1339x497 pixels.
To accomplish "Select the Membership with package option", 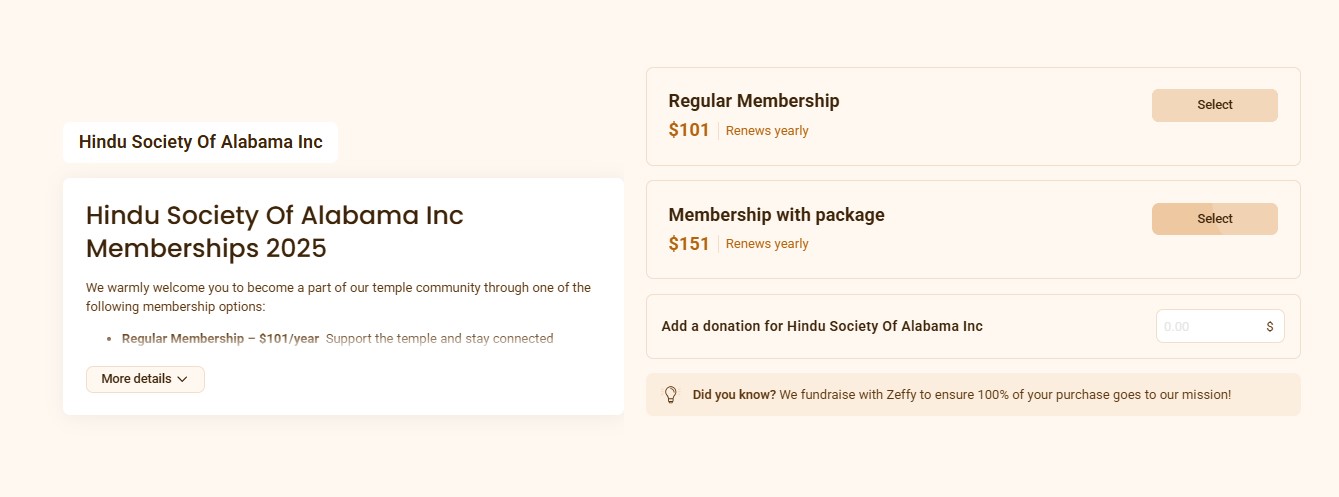I will pos(1214,219).
